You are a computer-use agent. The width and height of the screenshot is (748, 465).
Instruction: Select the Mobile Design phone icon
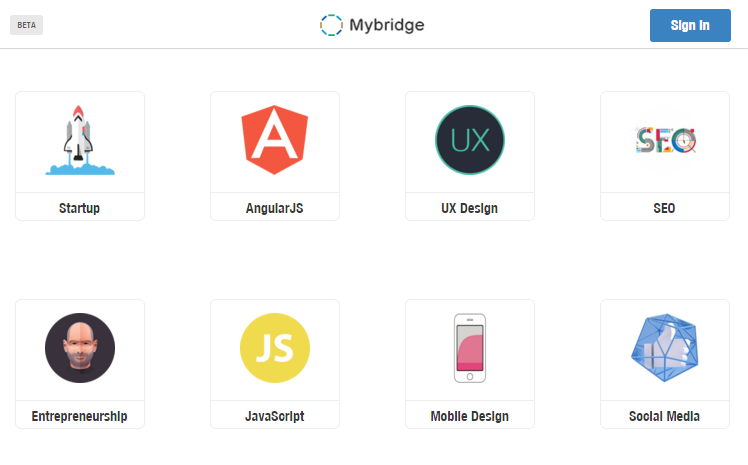[x=469, y=348]
